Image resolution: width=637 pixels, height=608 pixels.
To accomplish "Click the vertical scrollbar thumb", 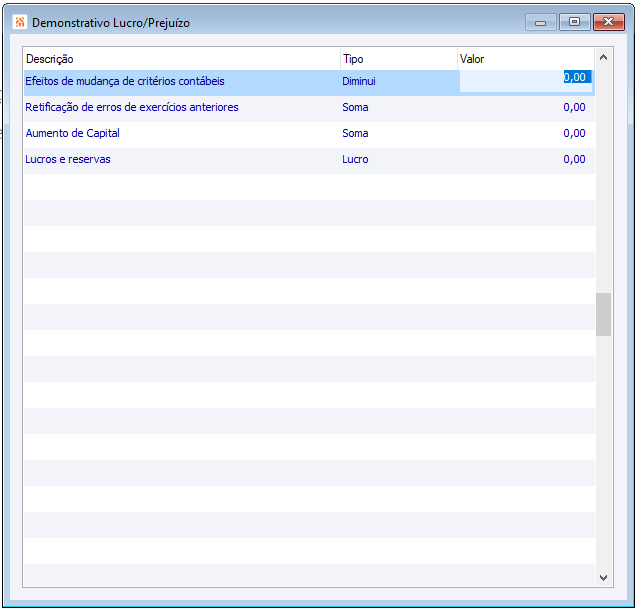I will click(603, 314).
